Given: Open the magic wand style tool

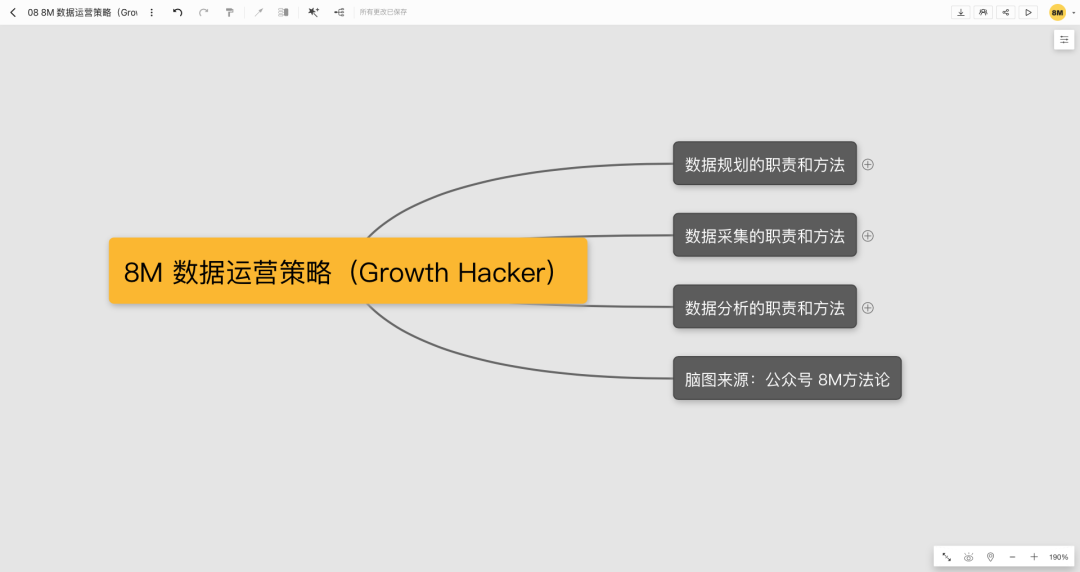Looking at the screenshot, I should point(313,12).
